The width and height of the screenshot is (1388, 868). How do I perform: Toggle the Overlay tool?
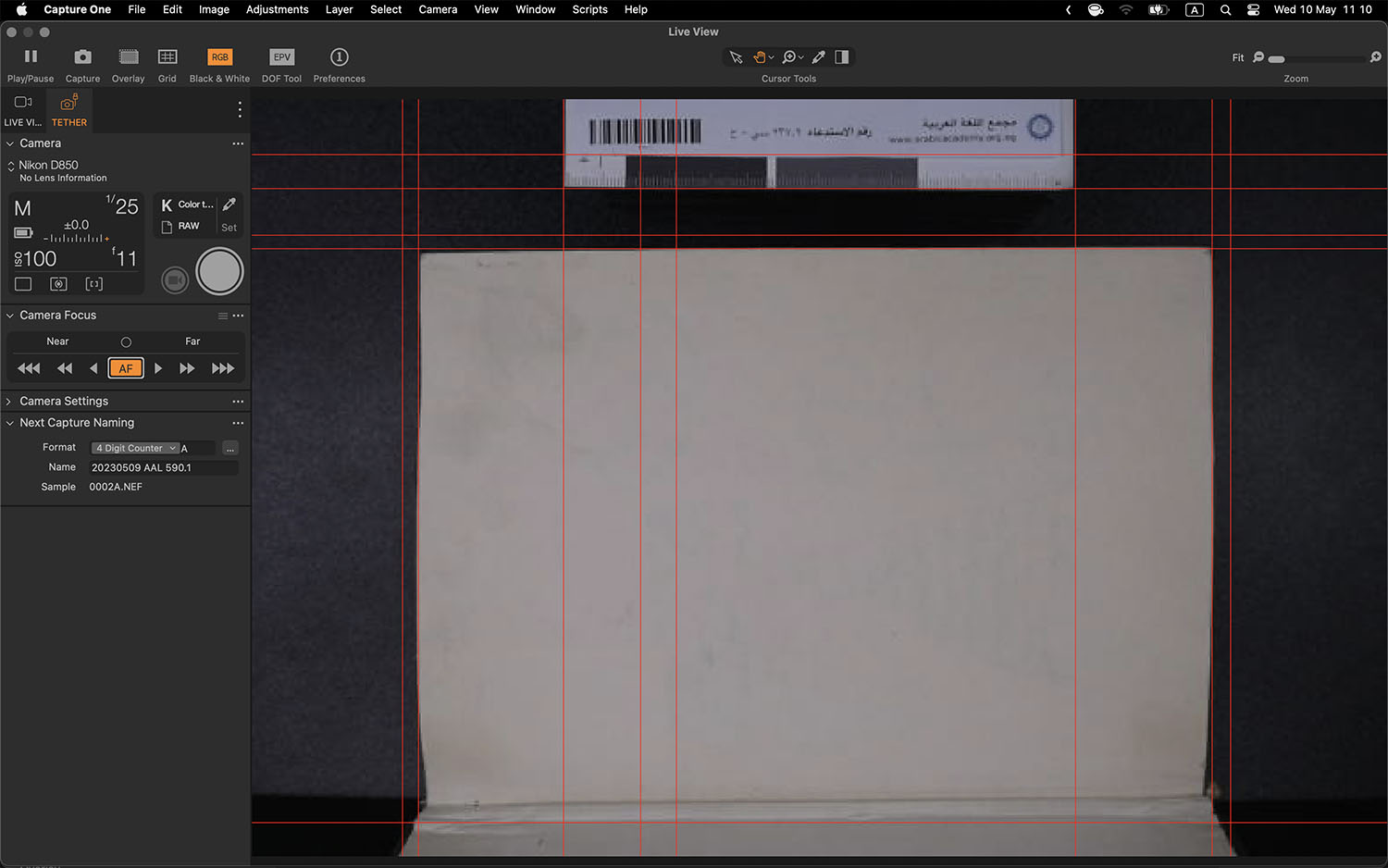[x=129, y=57]
